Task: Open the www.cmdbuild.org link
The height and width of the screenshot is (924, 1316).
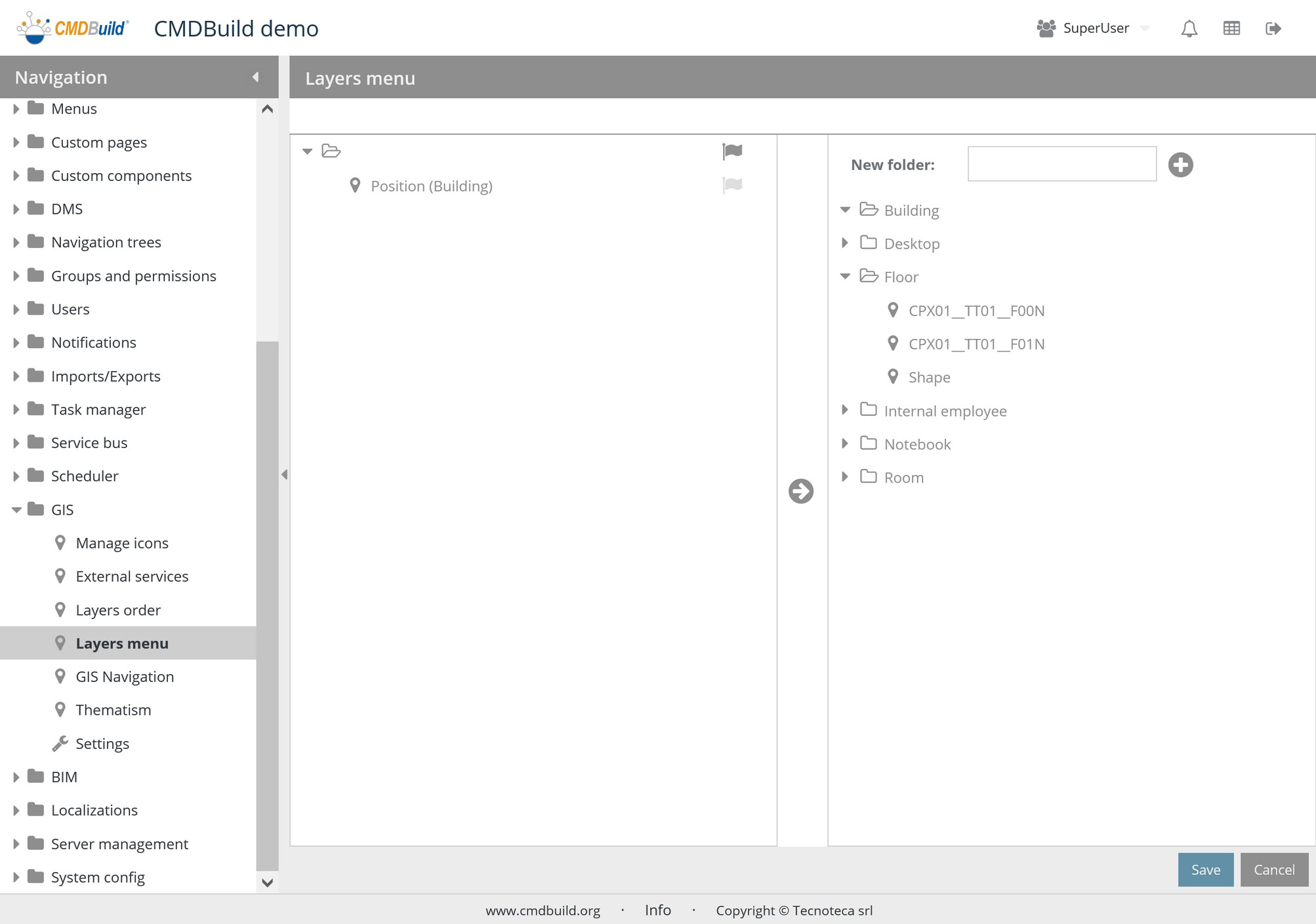Action: pyautogui.click(x=543, y=910)
